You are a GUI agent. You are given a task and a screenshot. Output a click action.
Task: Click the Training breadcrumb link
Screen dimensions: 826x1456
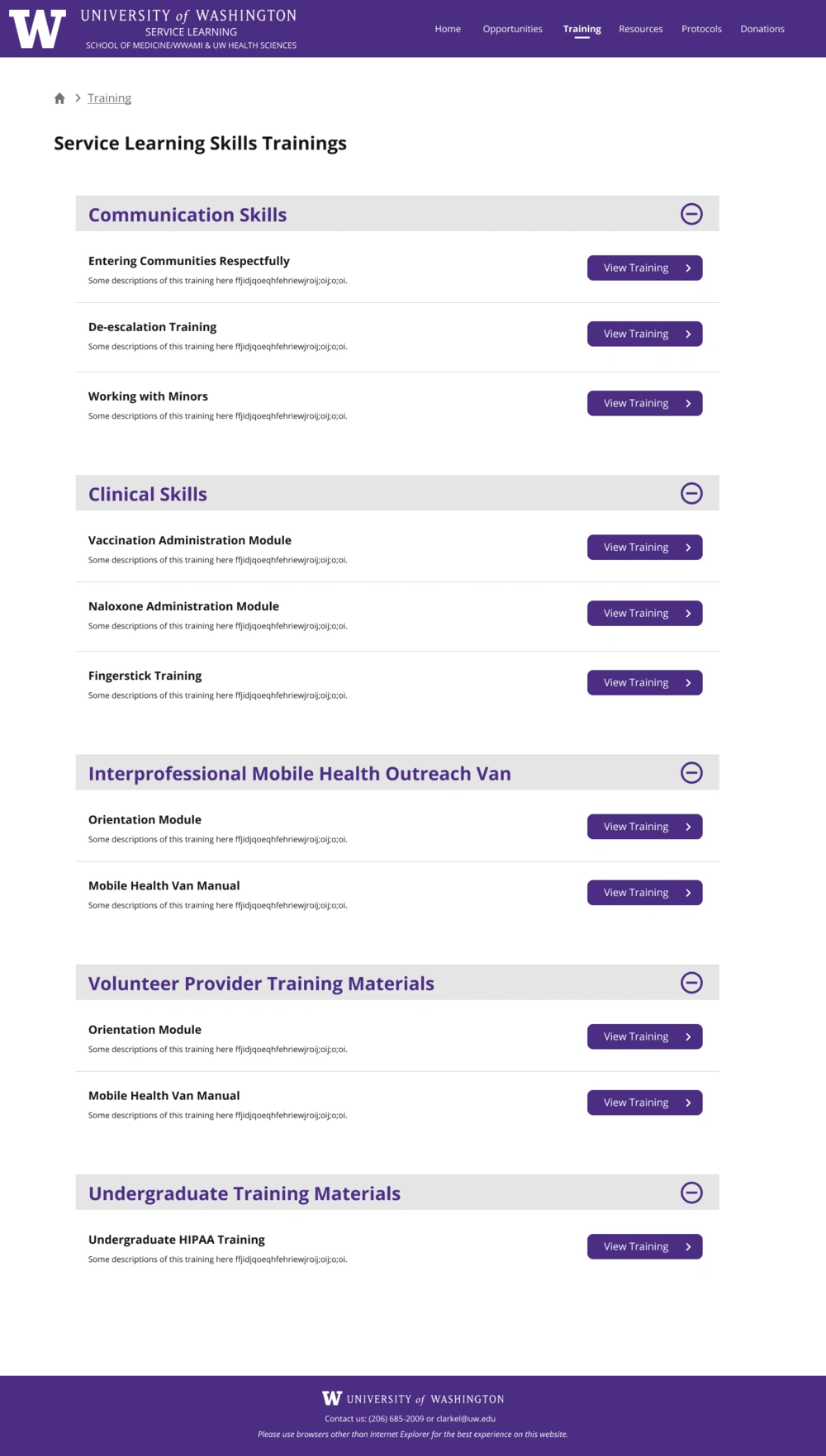(109, 98)
